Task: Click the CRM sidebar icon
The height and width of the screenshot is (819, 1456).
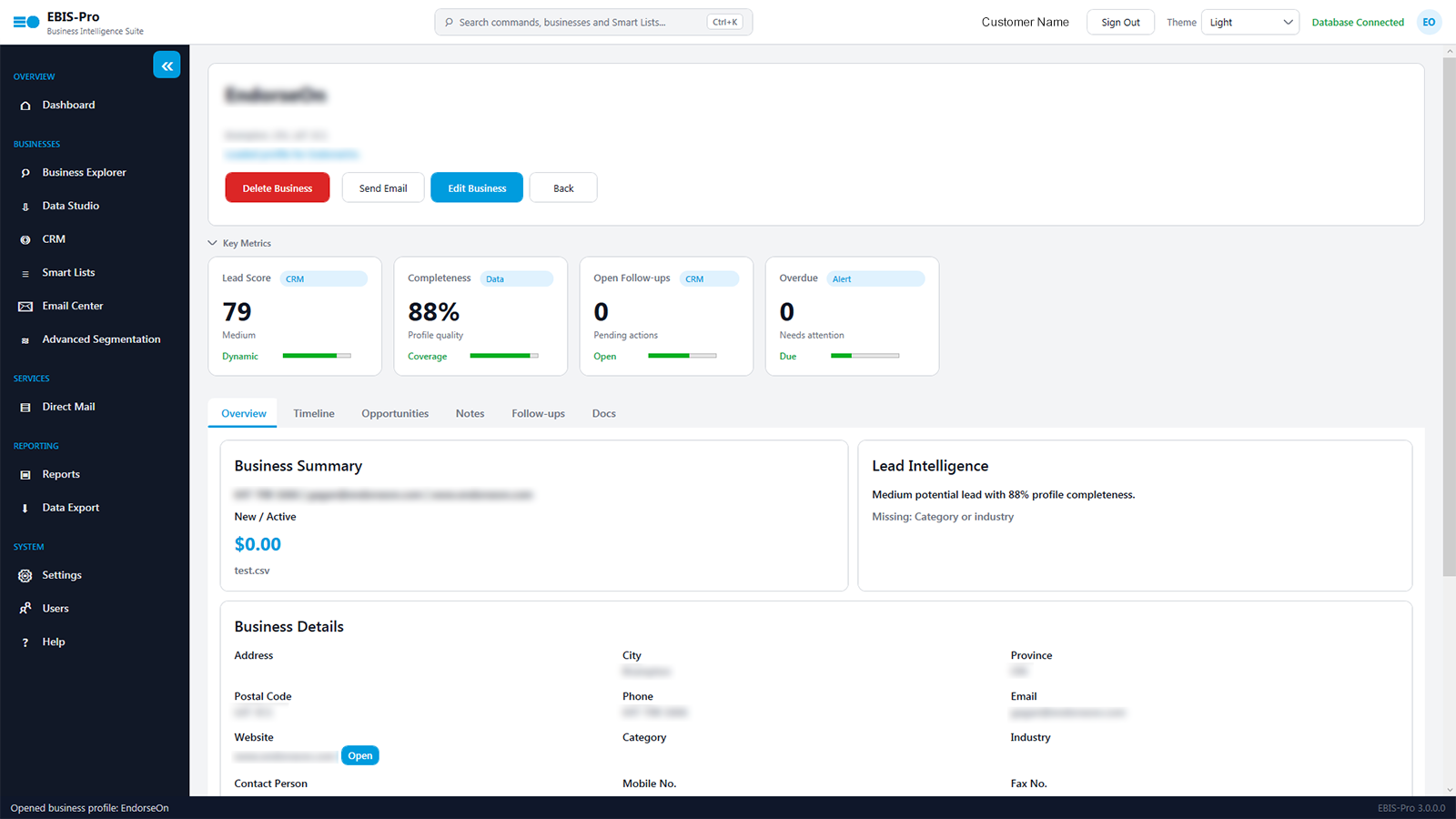Action: pyautogui.click(x=25, y=239)
